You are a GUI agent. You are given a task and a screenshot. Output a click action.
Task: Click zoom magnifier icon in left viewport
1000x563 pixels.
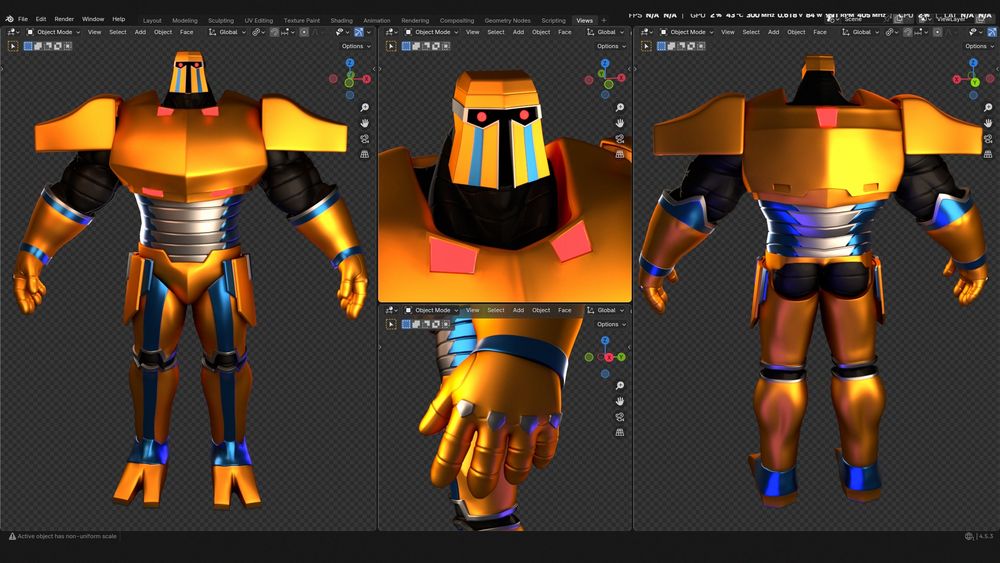tap(364, 108)
